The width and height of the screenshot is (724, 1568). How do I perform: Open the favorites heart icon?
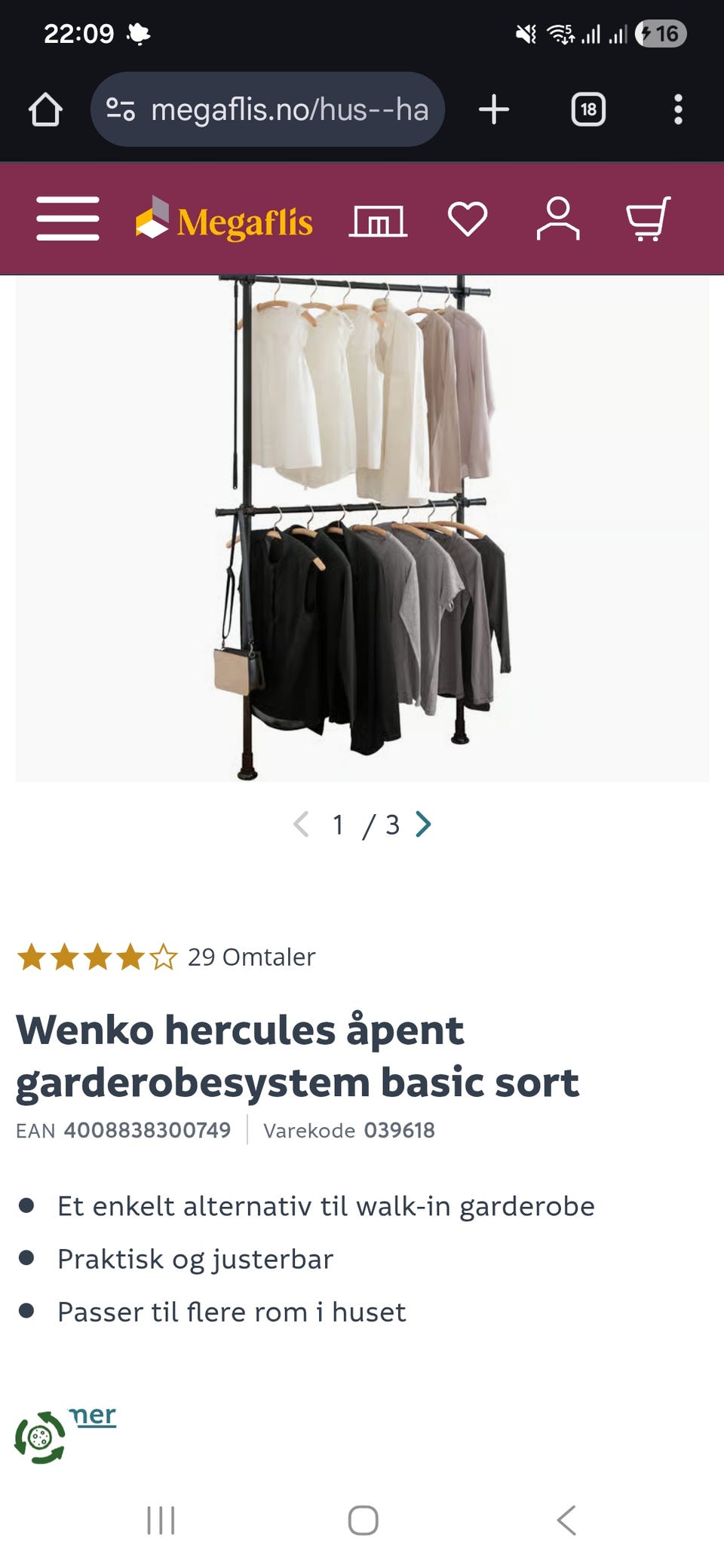click(468, 219)
